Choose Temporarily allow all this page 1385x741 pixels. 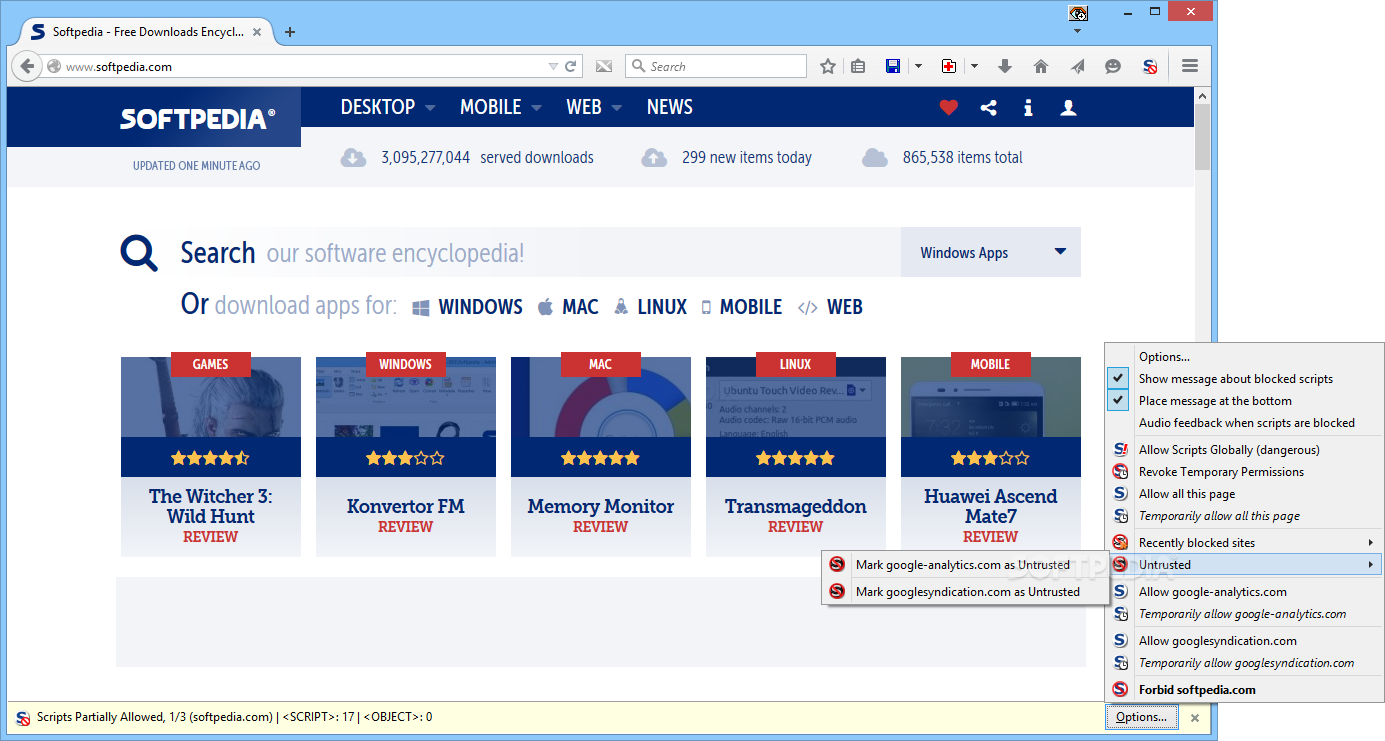[x=1244, y=516]
